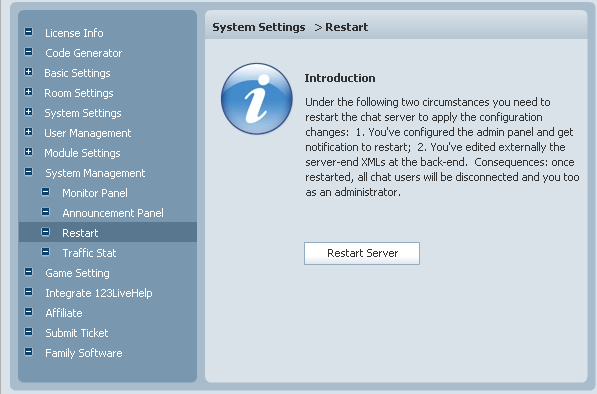Expand Basic Settings with the plus icon
This screenshot has width=597, height=394.
point(29,72)
